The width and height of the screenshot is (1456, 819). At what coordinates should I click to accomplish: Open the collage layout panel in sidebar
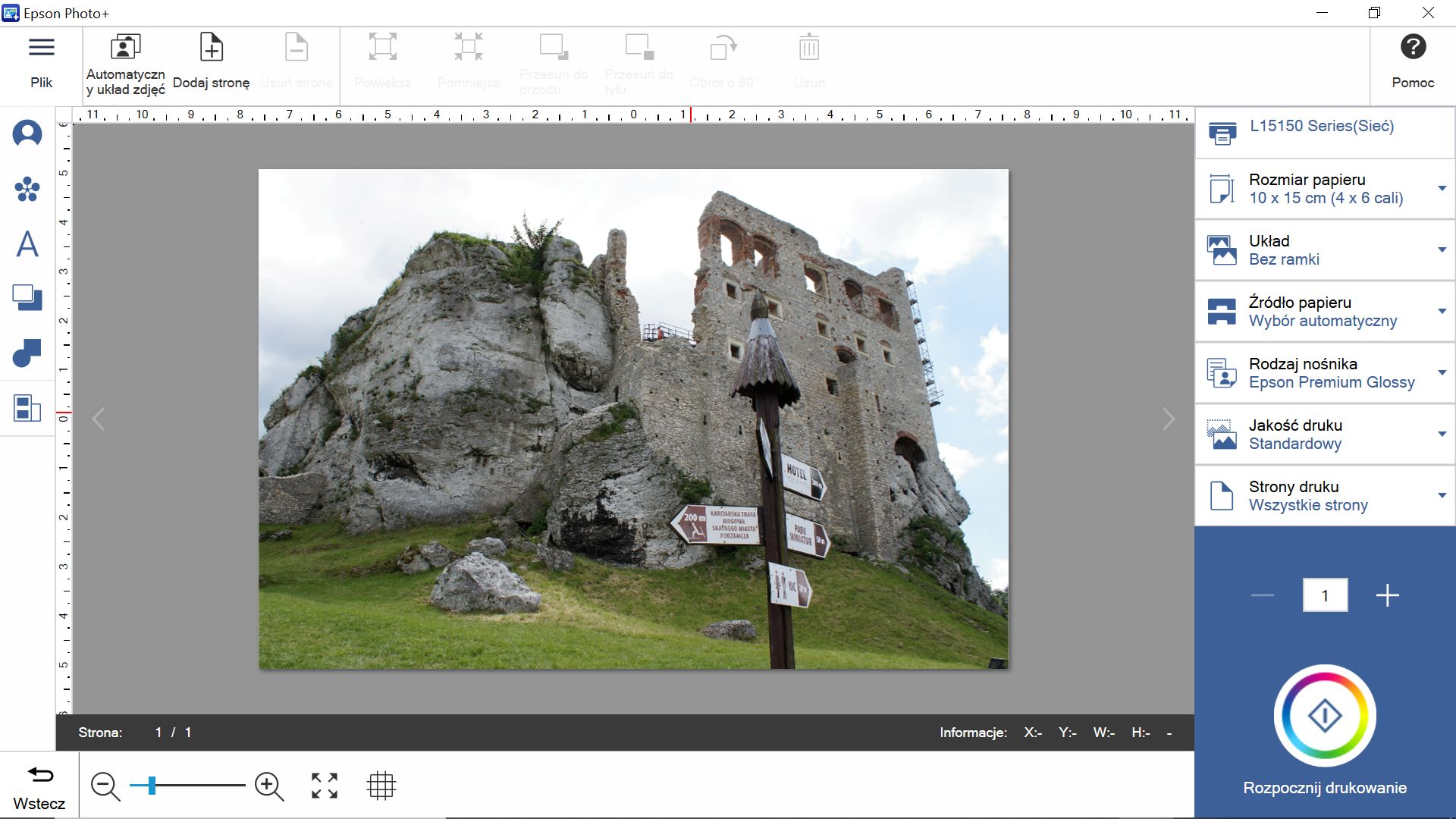point(27,408)
